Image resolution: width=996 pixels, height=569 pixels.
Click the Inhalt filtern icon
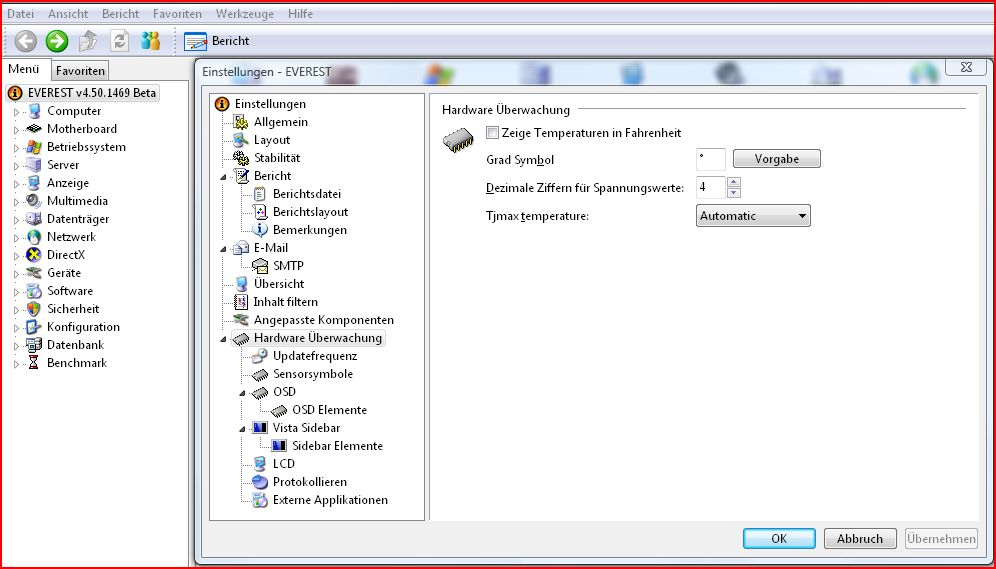pos(241,302)
